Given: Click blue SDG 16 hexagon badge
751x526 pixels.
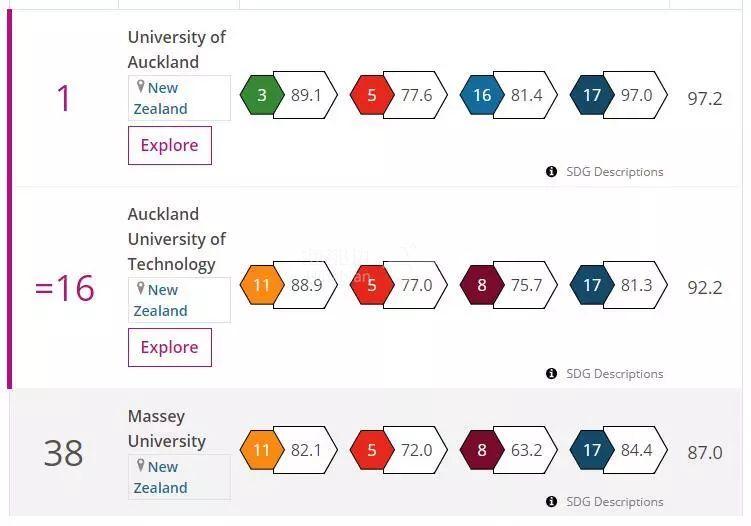Looking at the screenshot, I should click(482, 95).
